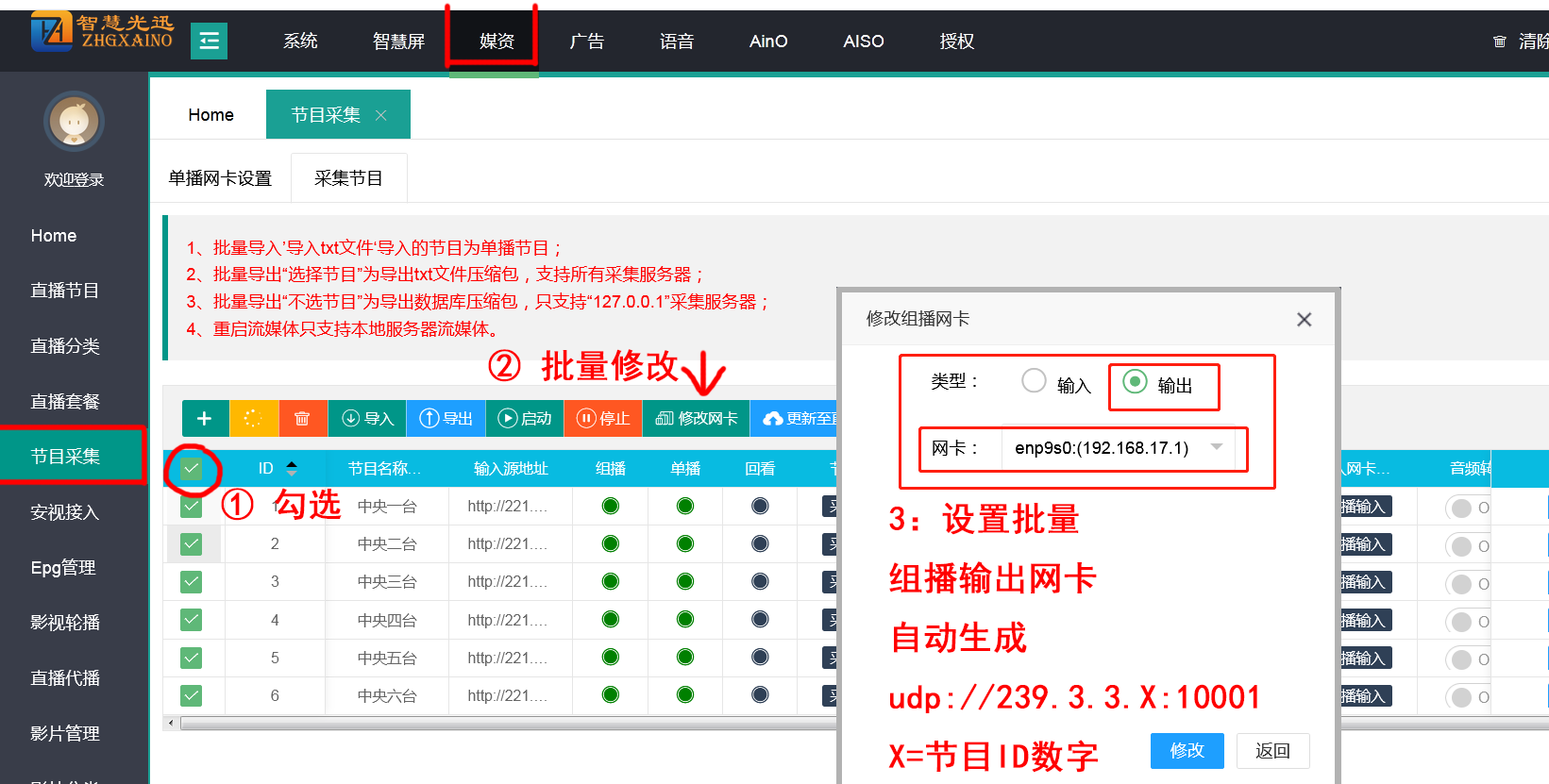Click the 导入 import button
This screenshot has height=784, width=1549.
tap(367, 418)
